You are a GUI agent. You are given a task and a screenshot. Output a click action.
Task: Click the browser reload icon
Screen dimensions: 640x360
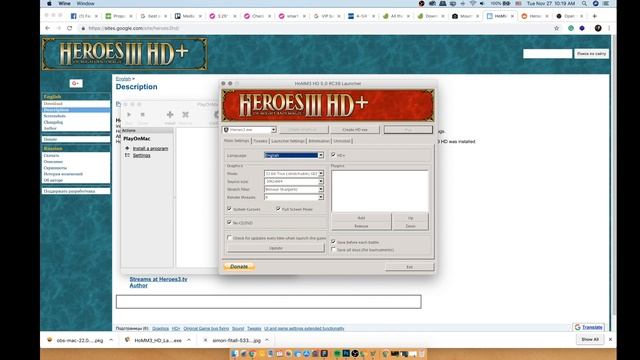[69, 28]
